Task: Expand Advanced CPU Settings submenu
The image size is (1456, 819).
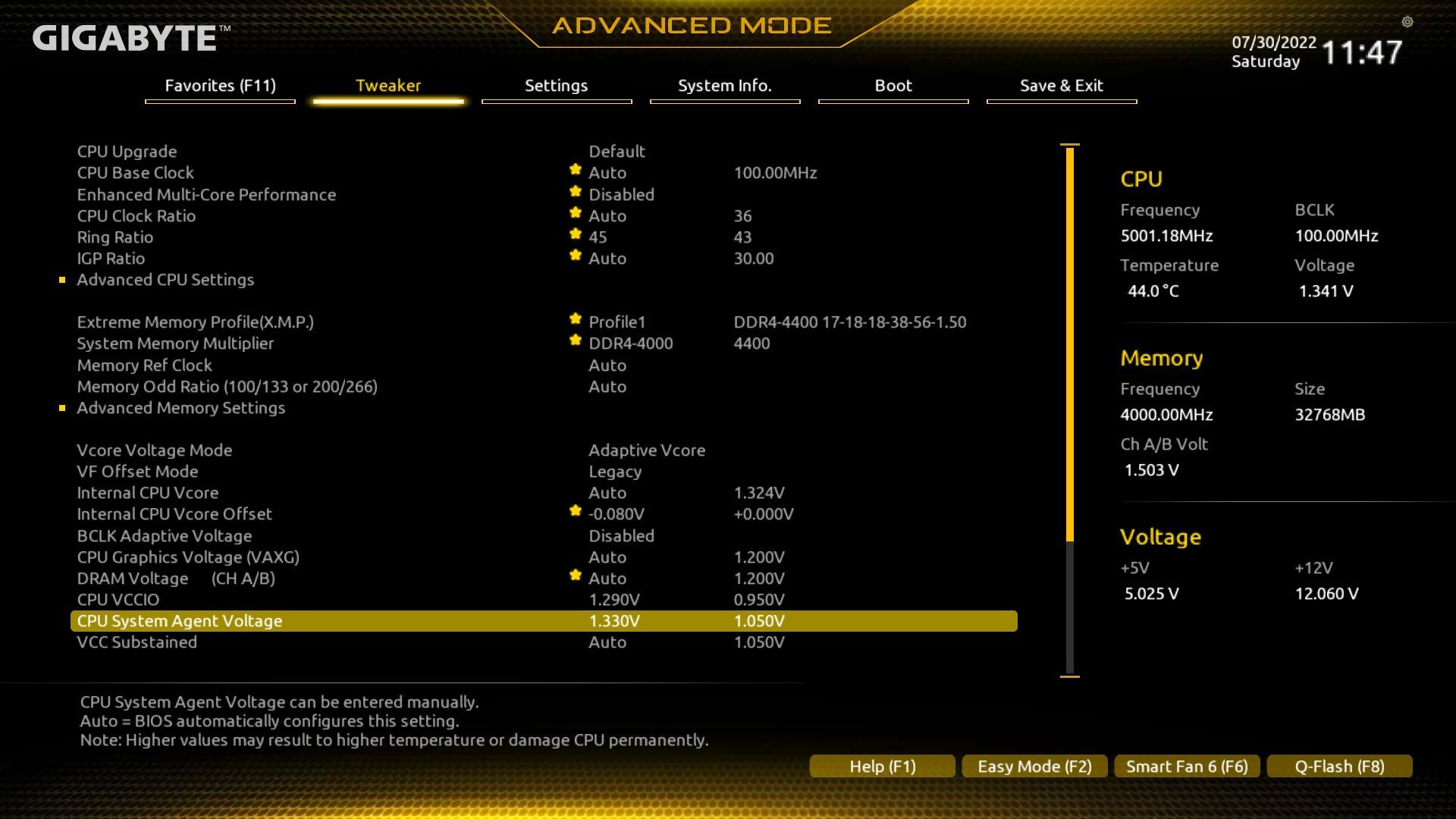Action: [165, 280]
